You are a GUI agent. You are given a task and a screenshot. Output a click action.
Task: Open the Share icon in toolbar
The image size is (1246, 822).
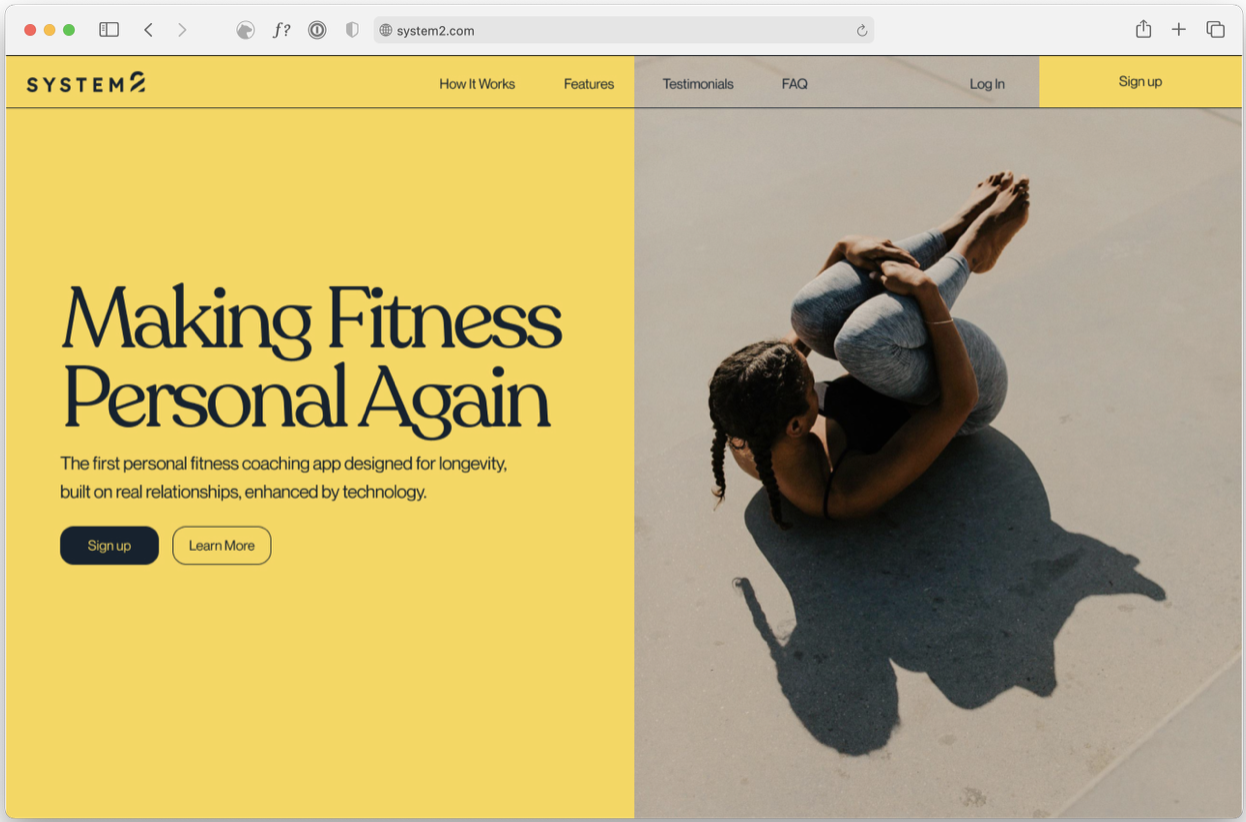(x=1143, y=29)
